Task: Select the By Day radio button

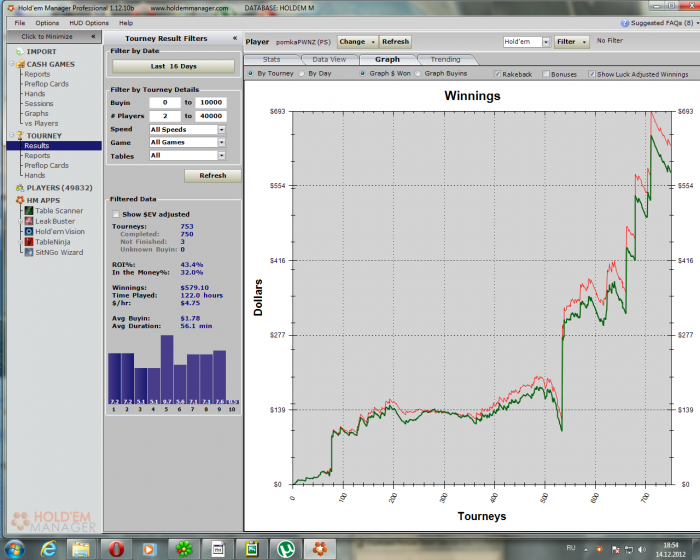Action: pos(302,73)
